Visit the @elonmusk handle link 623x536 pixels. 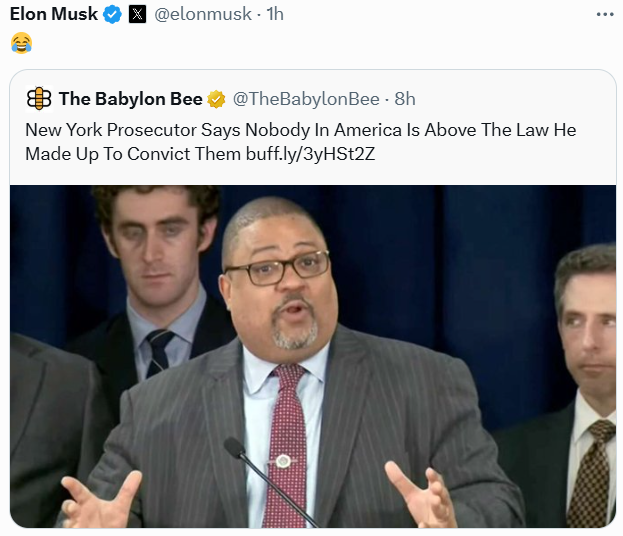[x=203, y=14]
